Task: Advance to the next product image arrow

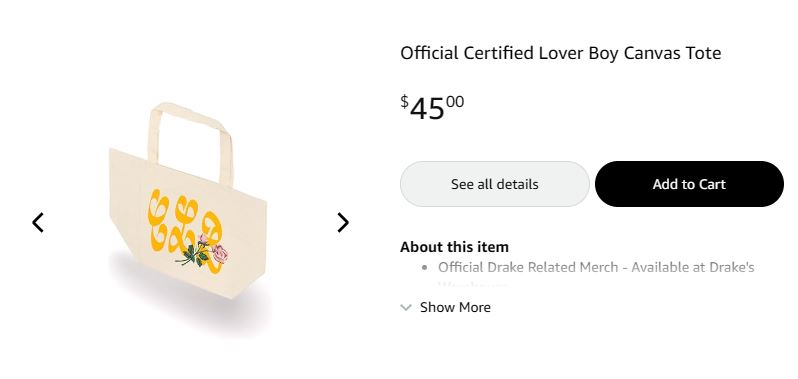Action: (x=343, y=222)
